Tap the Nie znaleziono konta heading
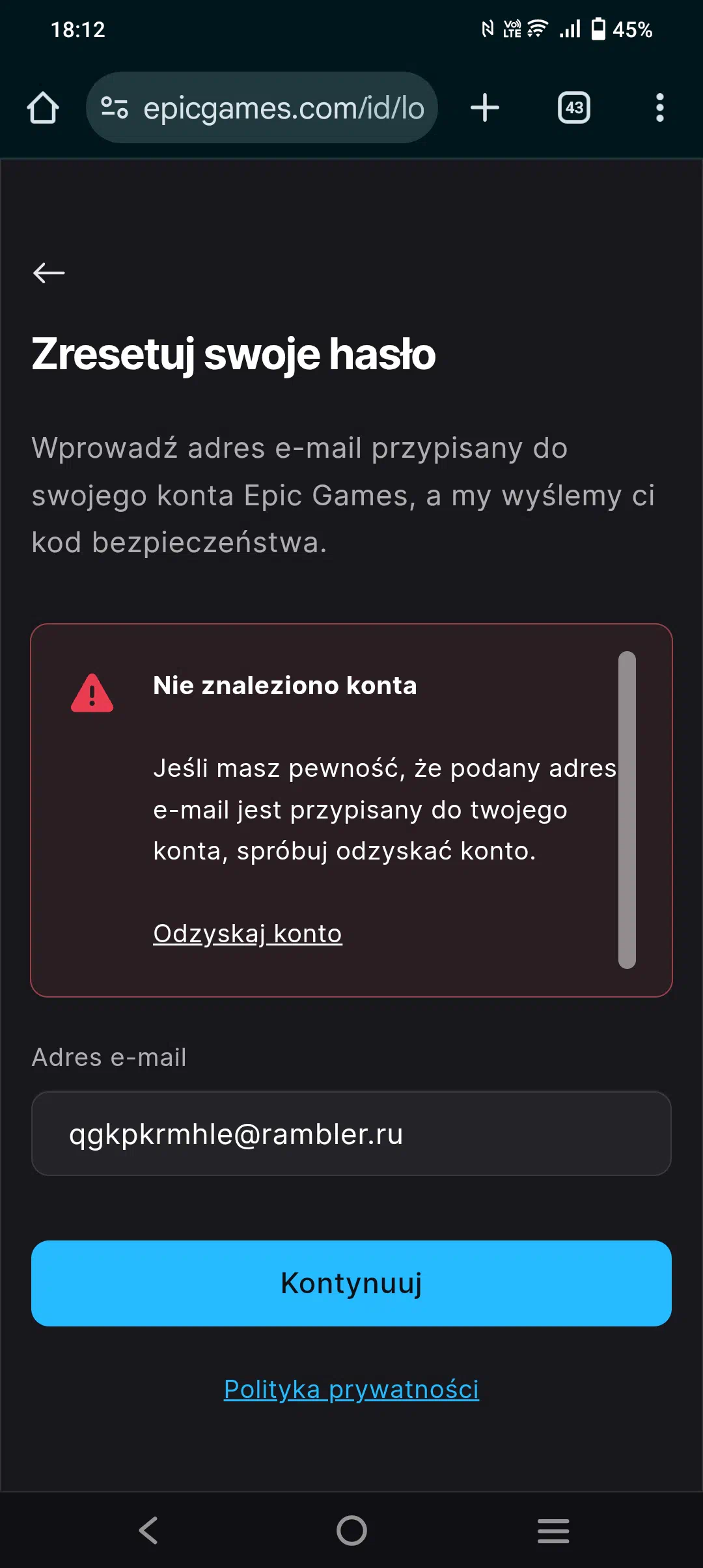The image size is (703, 1568). click(285, 686)
